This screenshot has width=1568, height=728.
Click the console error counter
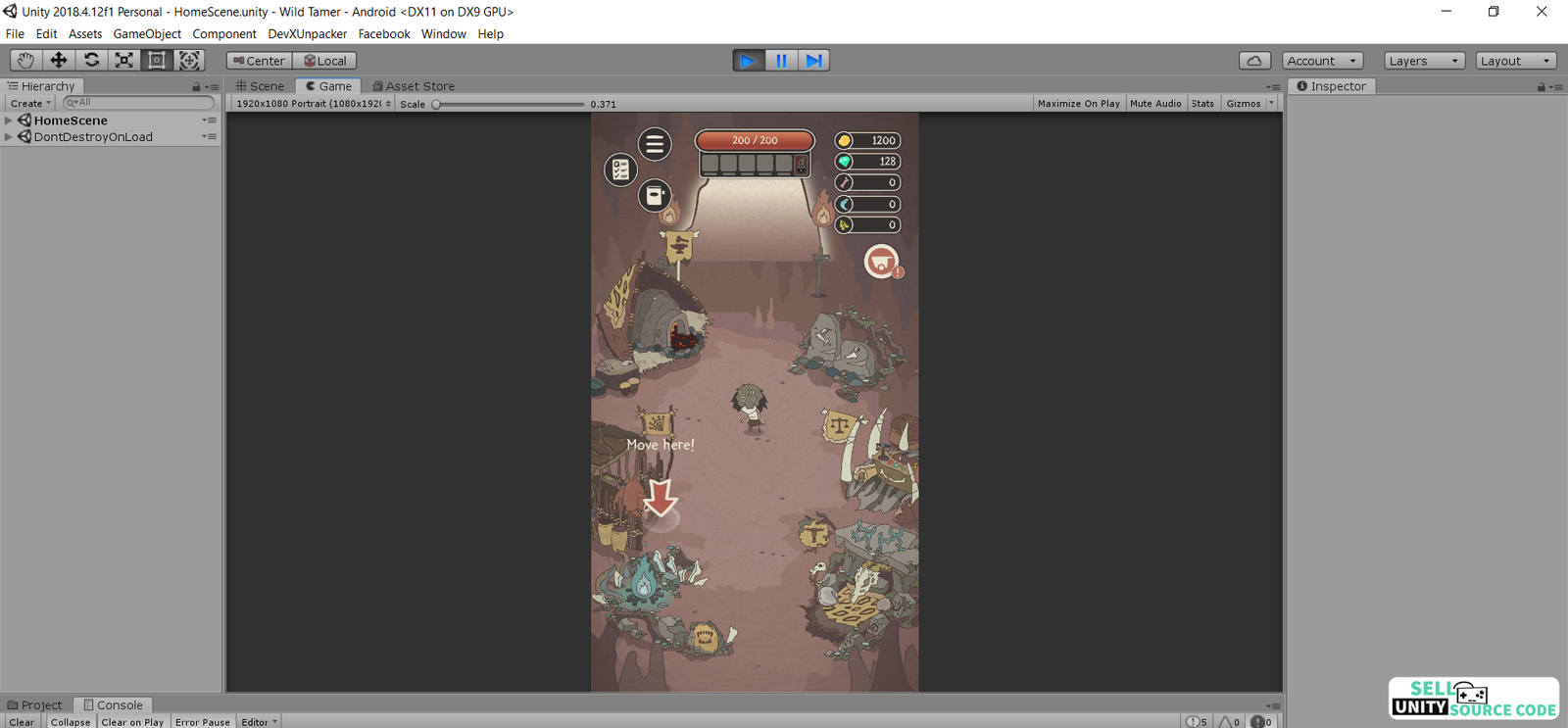coord(1261,722)
